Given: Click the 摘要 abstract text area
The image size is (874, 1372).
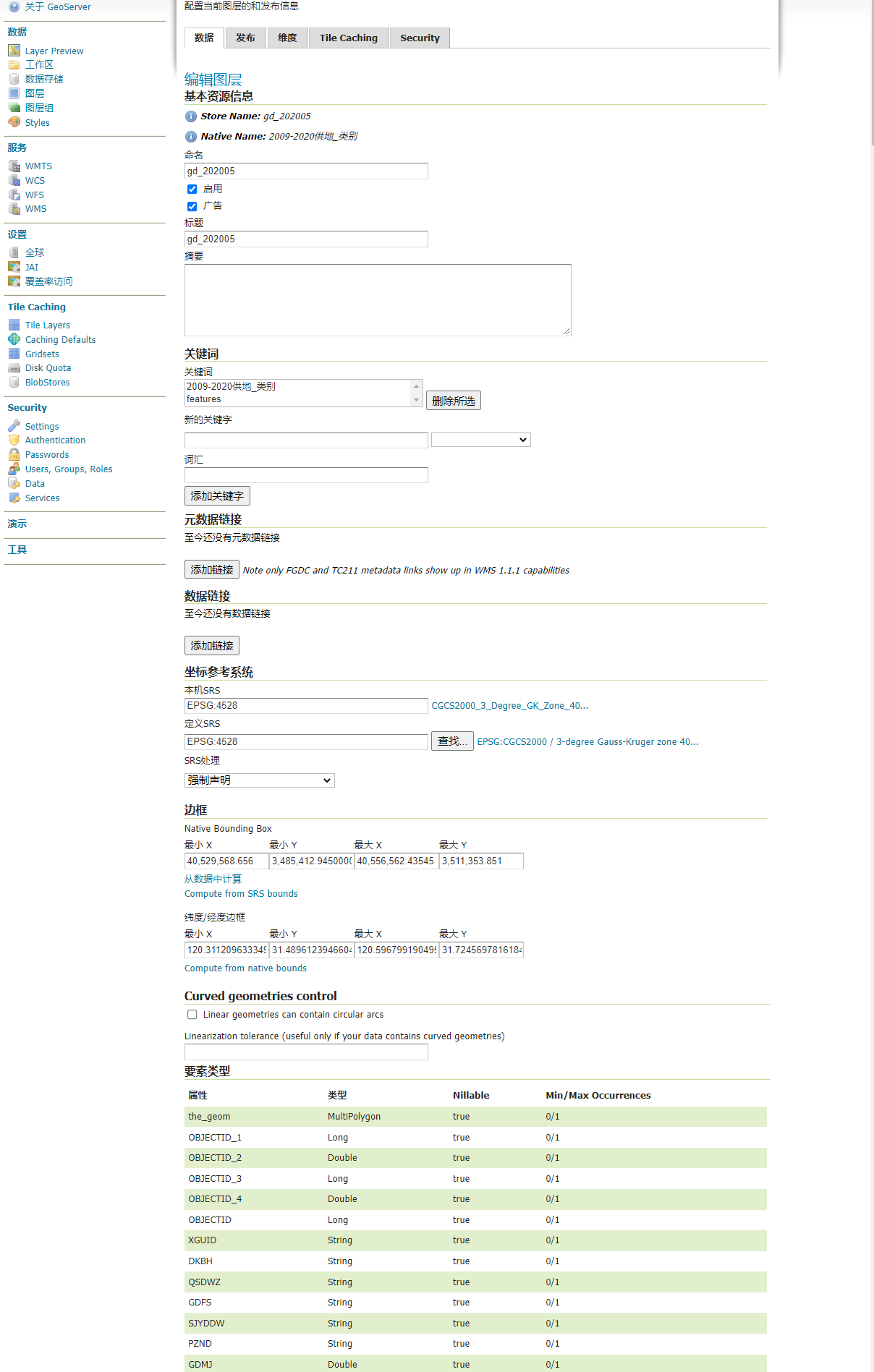Looking at the screenshot, I should click(x=377, y=300).
